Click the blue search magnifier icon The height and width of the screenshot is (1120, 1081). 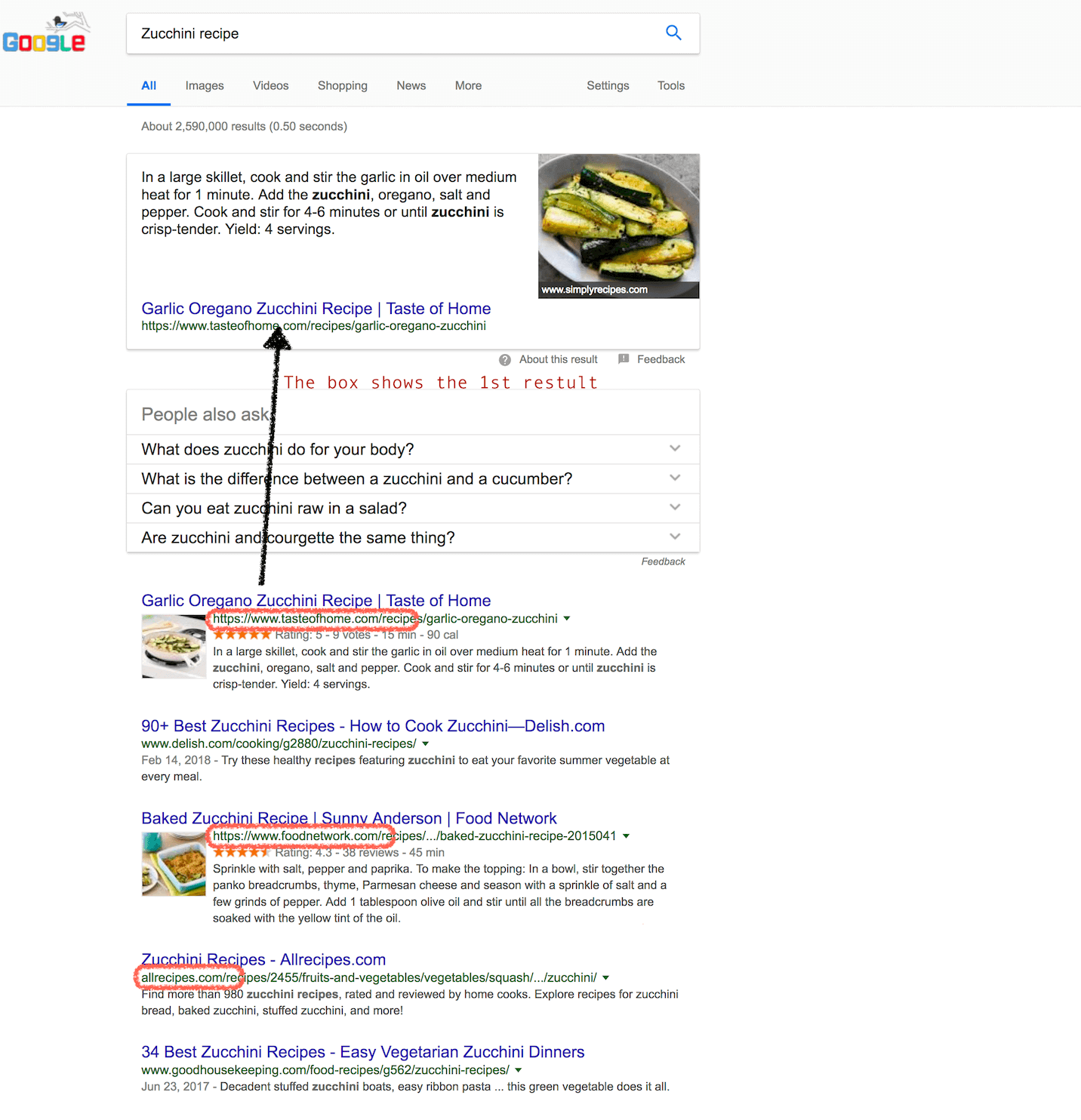[x=673, y=32]
